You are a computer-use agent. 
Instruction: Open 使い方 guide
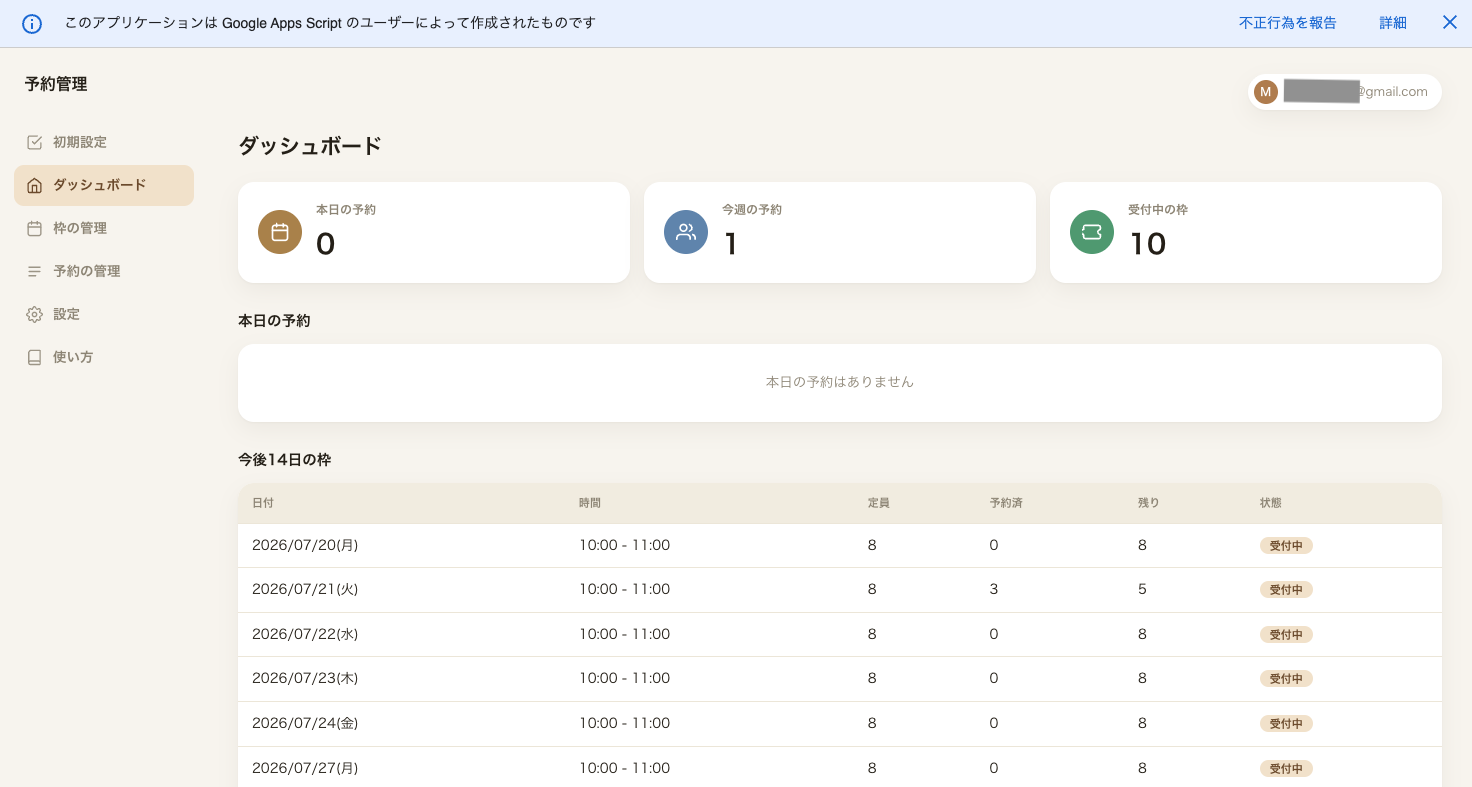(x=104, y=357)
